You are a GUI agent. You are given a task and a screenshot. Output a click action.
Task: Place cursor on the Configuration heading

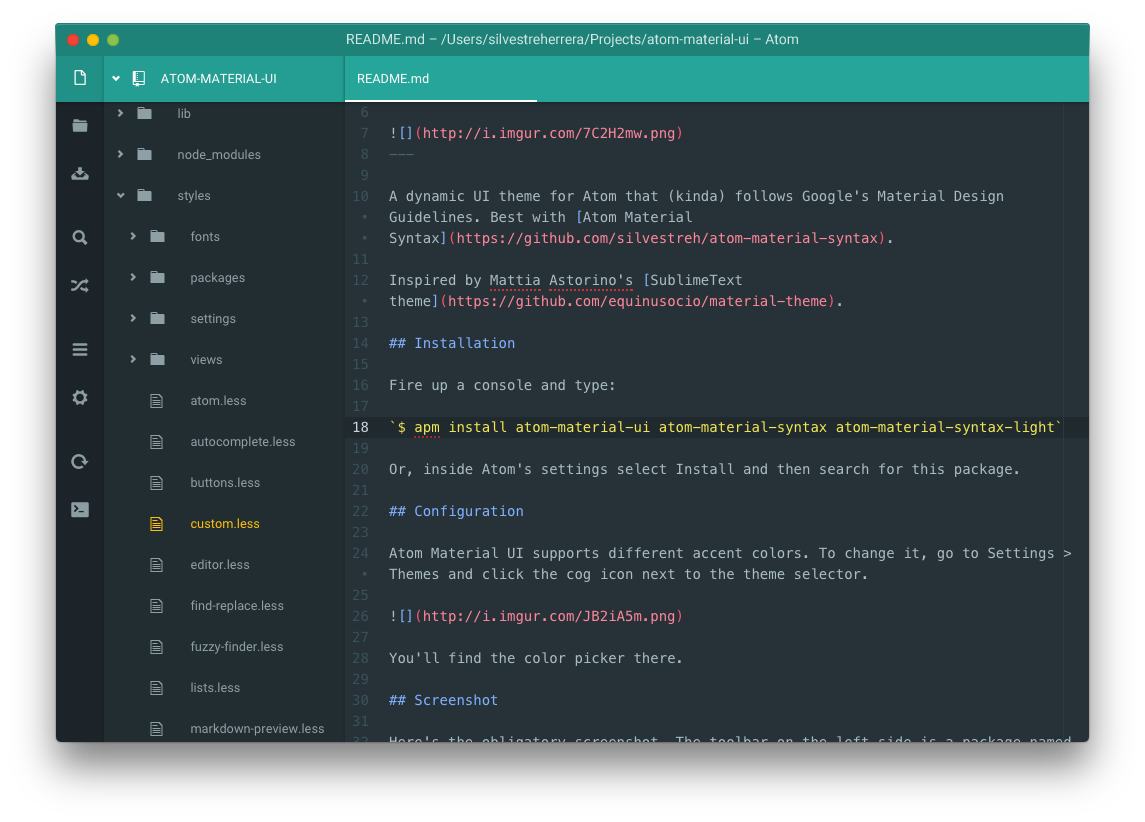(x=456, y=511)
